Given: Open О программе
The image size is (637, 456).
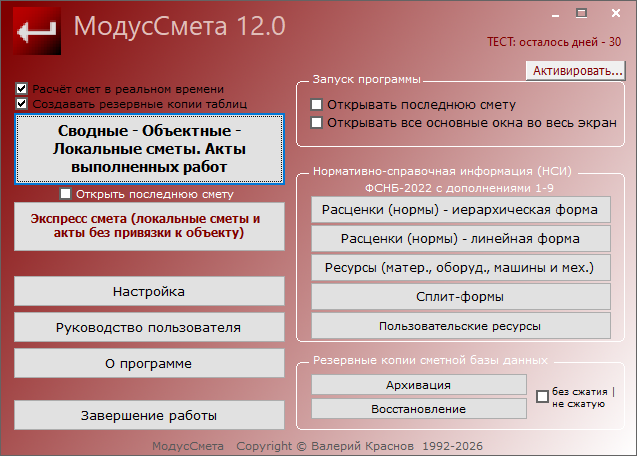Looking at the screenshot, I should [149, 363].
